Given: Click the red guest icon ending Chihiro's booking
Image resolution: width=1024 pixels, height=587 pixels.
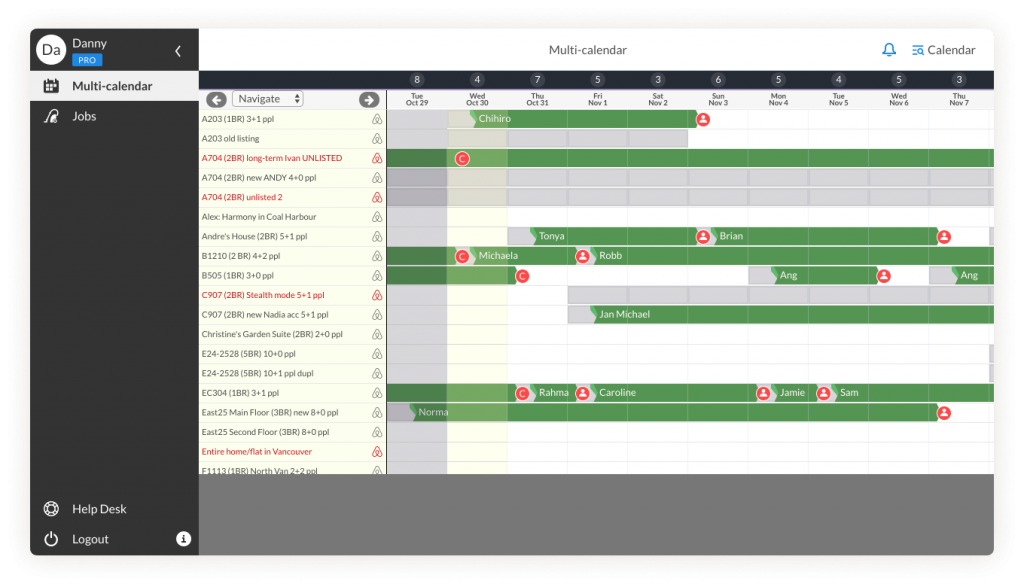Looking at the screenshot, I should 702,118.
